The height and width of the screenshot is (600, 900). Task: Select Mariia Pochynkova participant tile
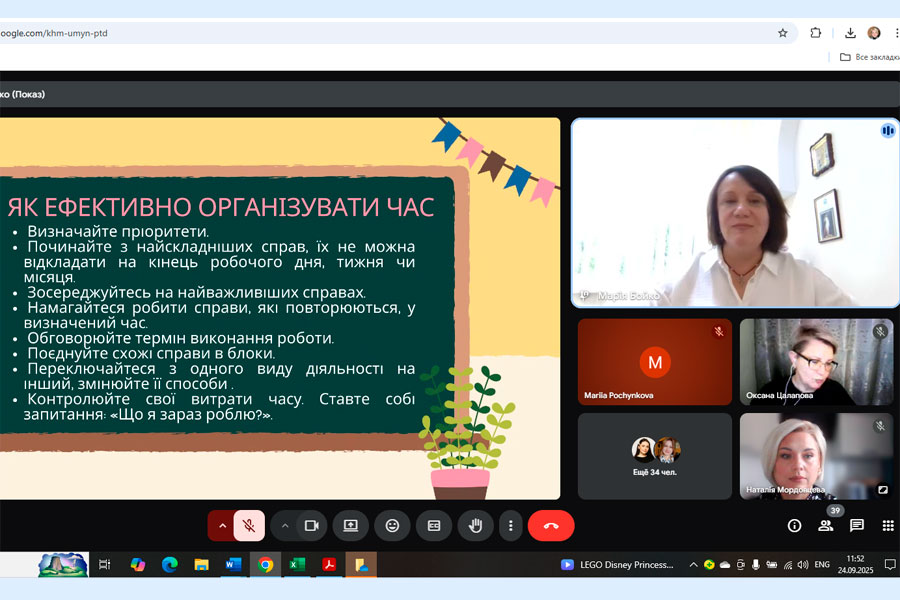pyautogui.click(x=655, y=362)
